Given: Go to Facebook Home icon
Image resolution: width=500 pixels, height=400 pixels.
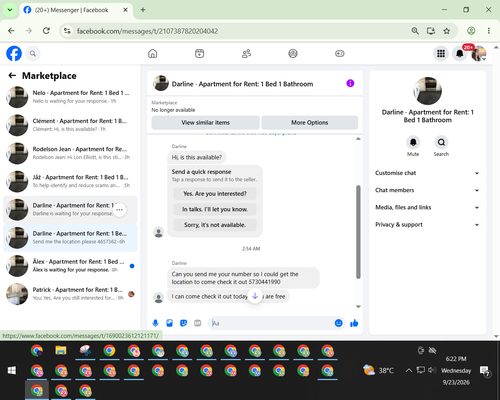Looking at the screenshot, I should (x=153, y=53).
